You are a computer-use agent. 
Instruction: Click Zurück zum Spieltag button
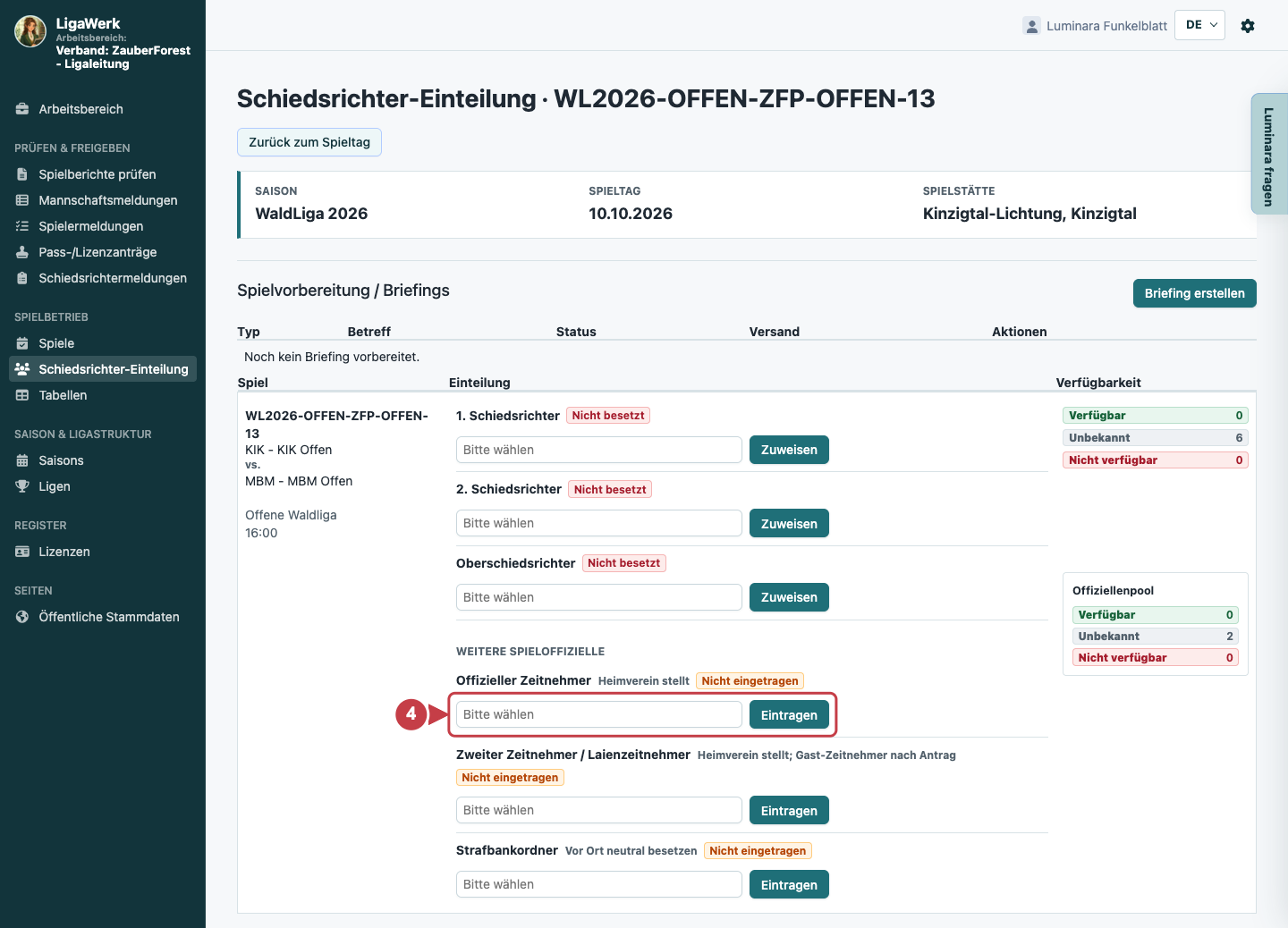tap(309, 142)
